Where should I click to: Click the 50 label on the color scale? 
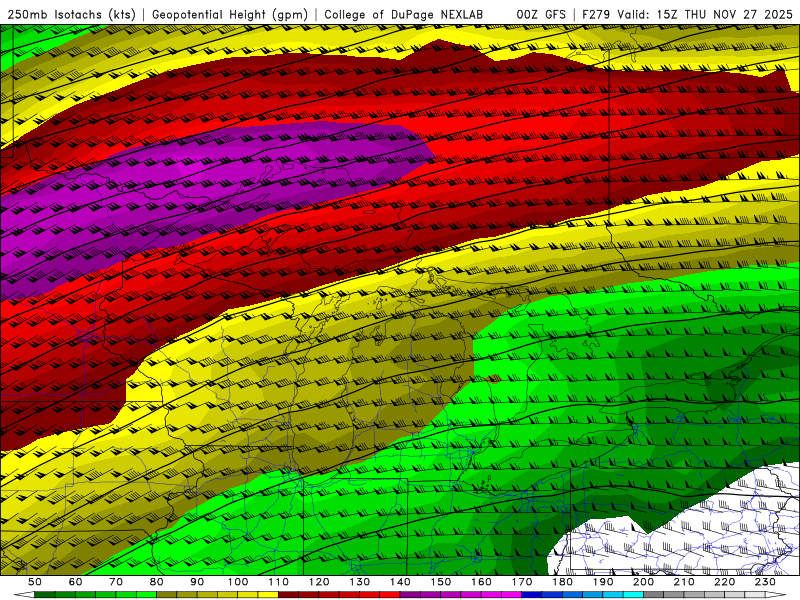(35, 582)
